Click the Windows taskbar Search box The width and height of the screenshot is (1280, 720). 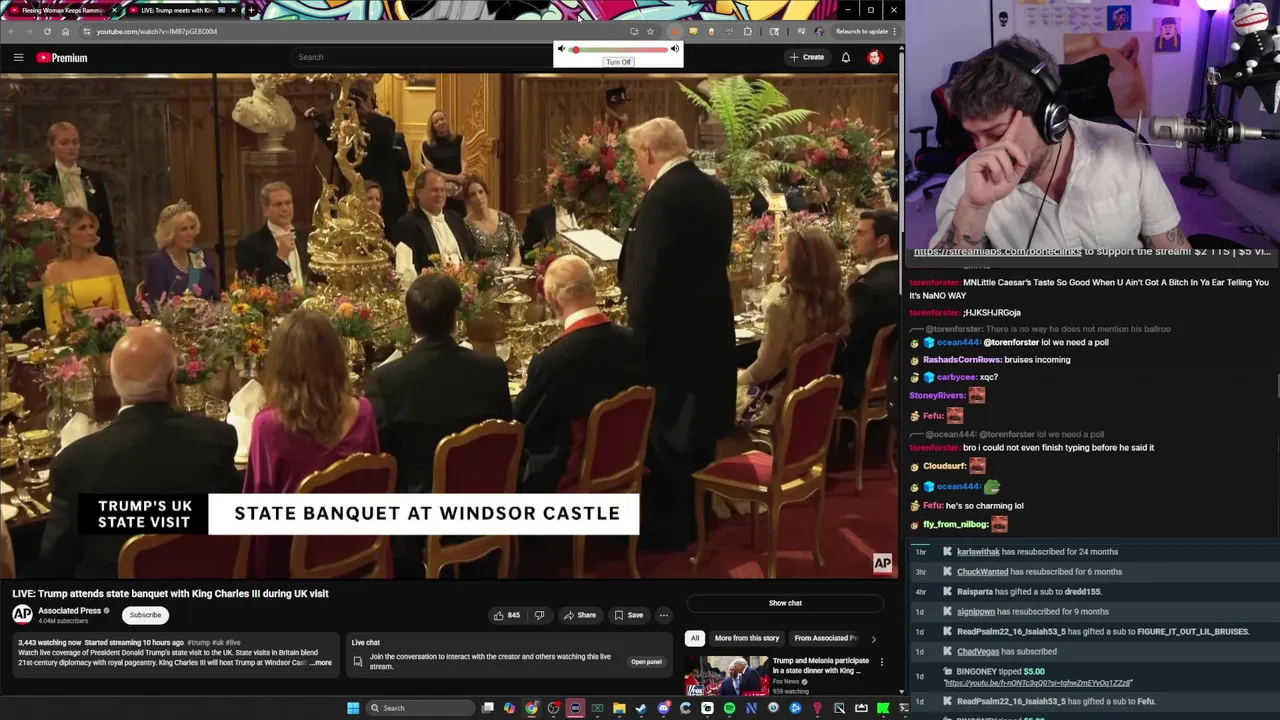[420, 708]
